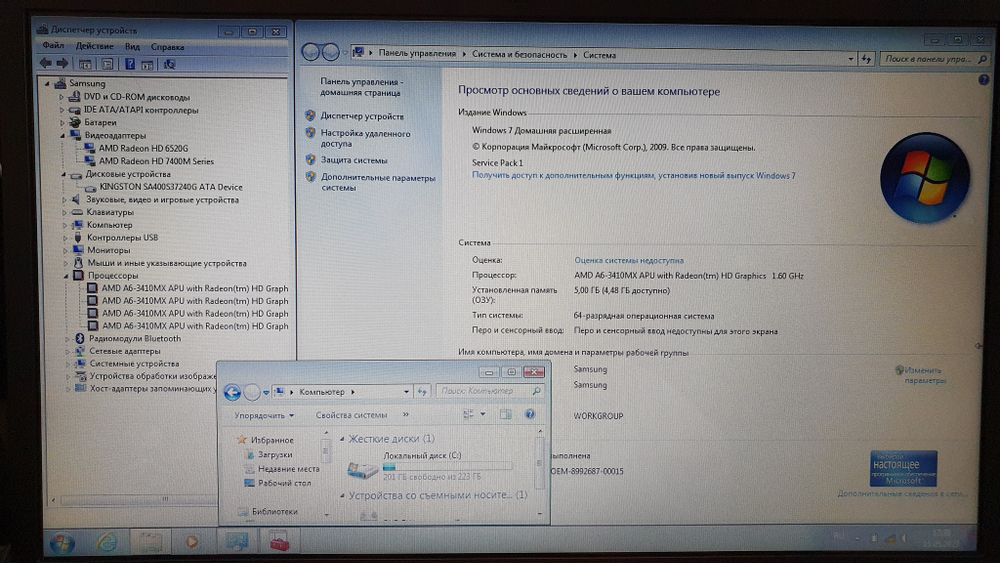This screenshot has width=1000, height=563.
Task: Scan for hardware changes in Device Manager
Action: (x=170, y=64)
